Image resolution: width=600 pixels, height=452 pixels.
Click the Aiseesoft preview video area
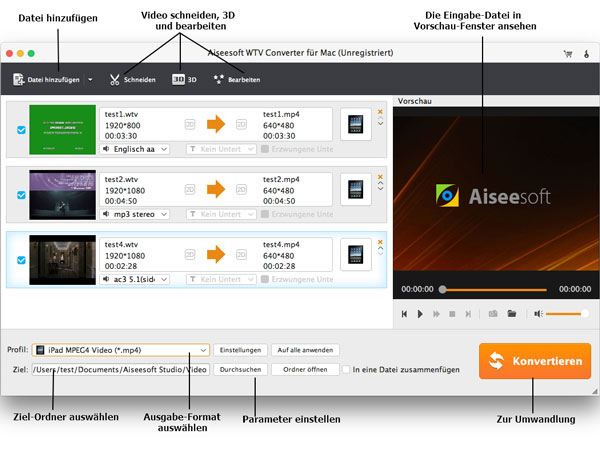click(496, 193)
